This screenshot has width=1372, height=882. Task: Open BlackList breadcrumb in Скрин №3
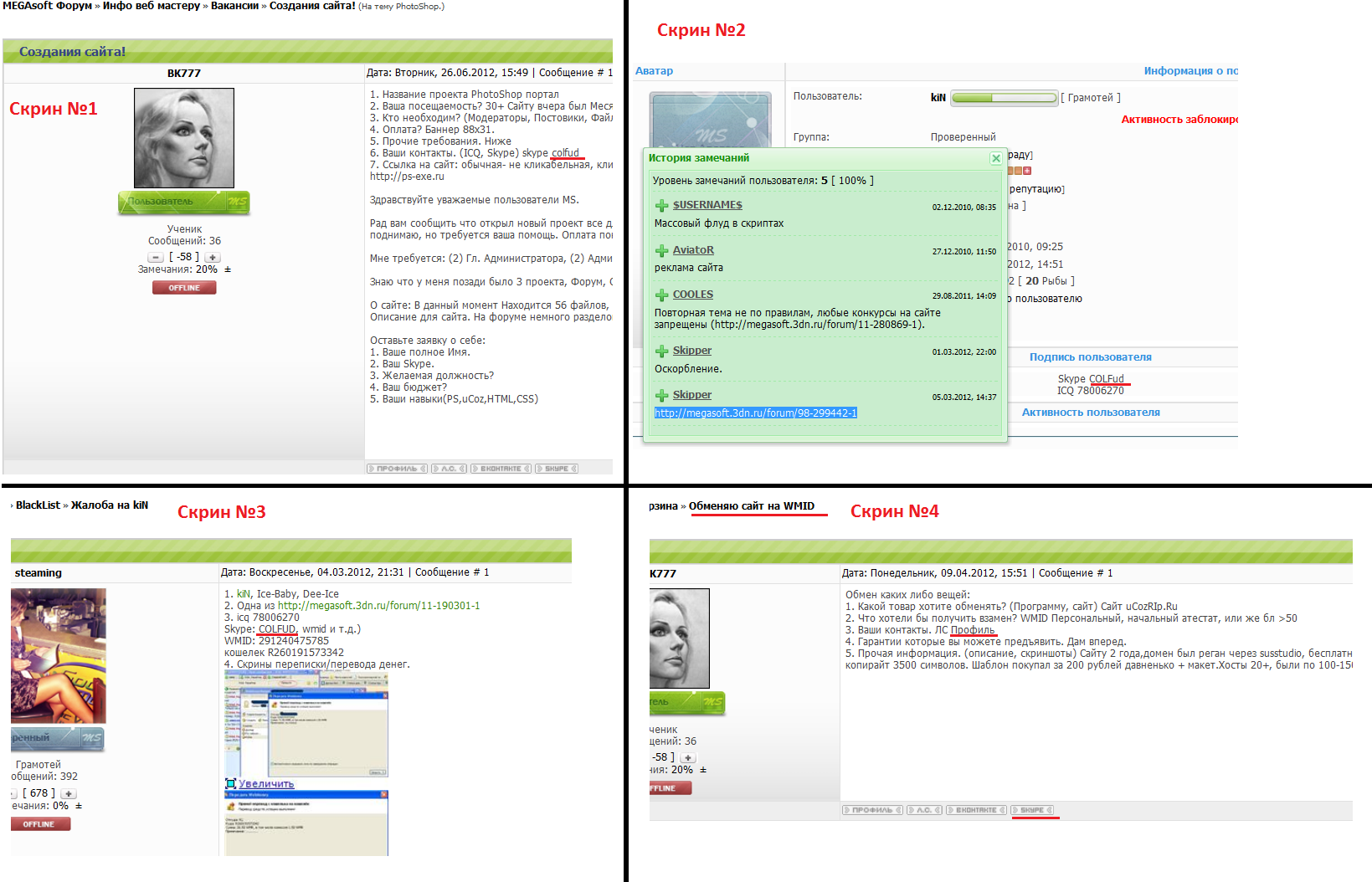pyautogui.click(x=38, y=505)
